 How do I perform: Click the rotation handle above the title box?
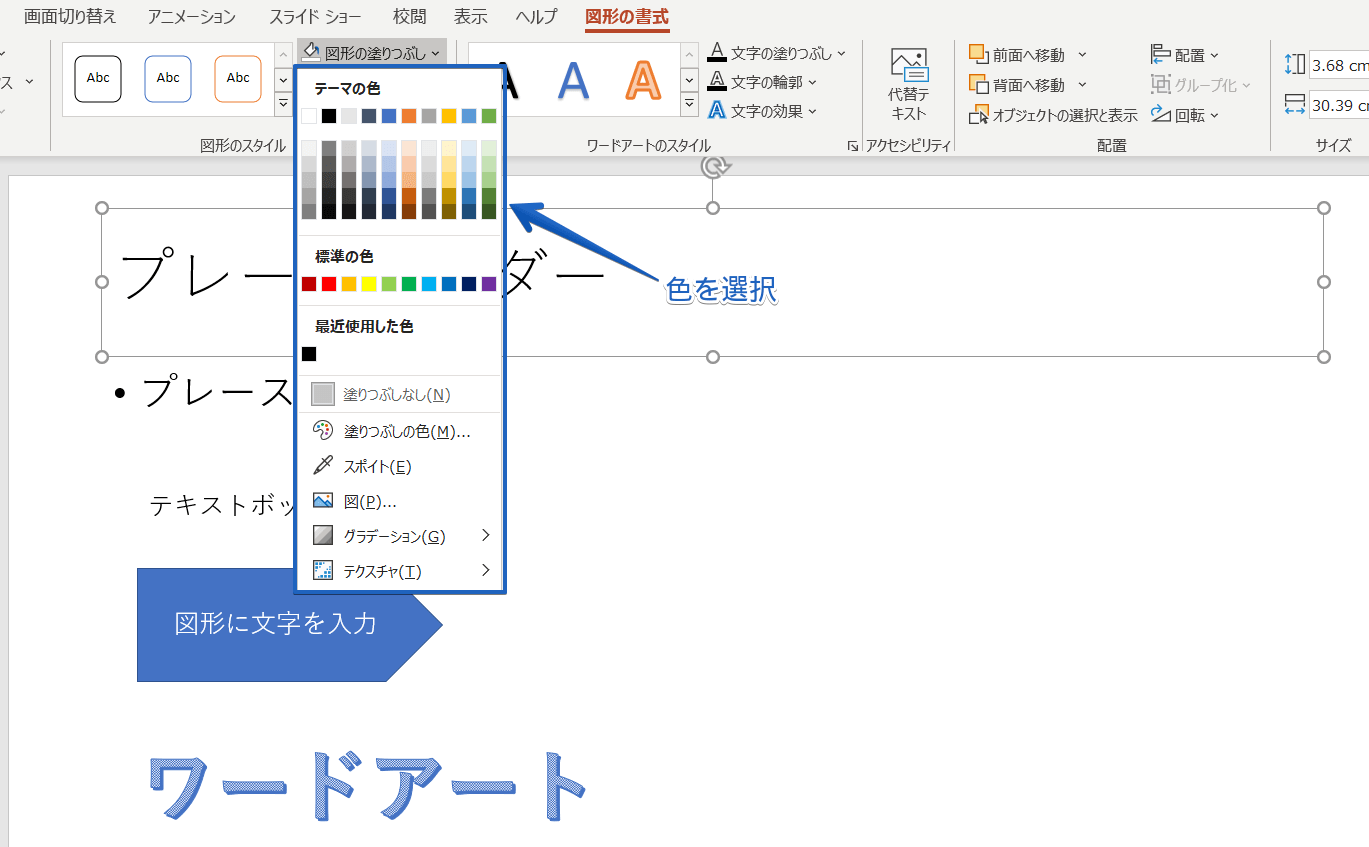coord(713,167)
